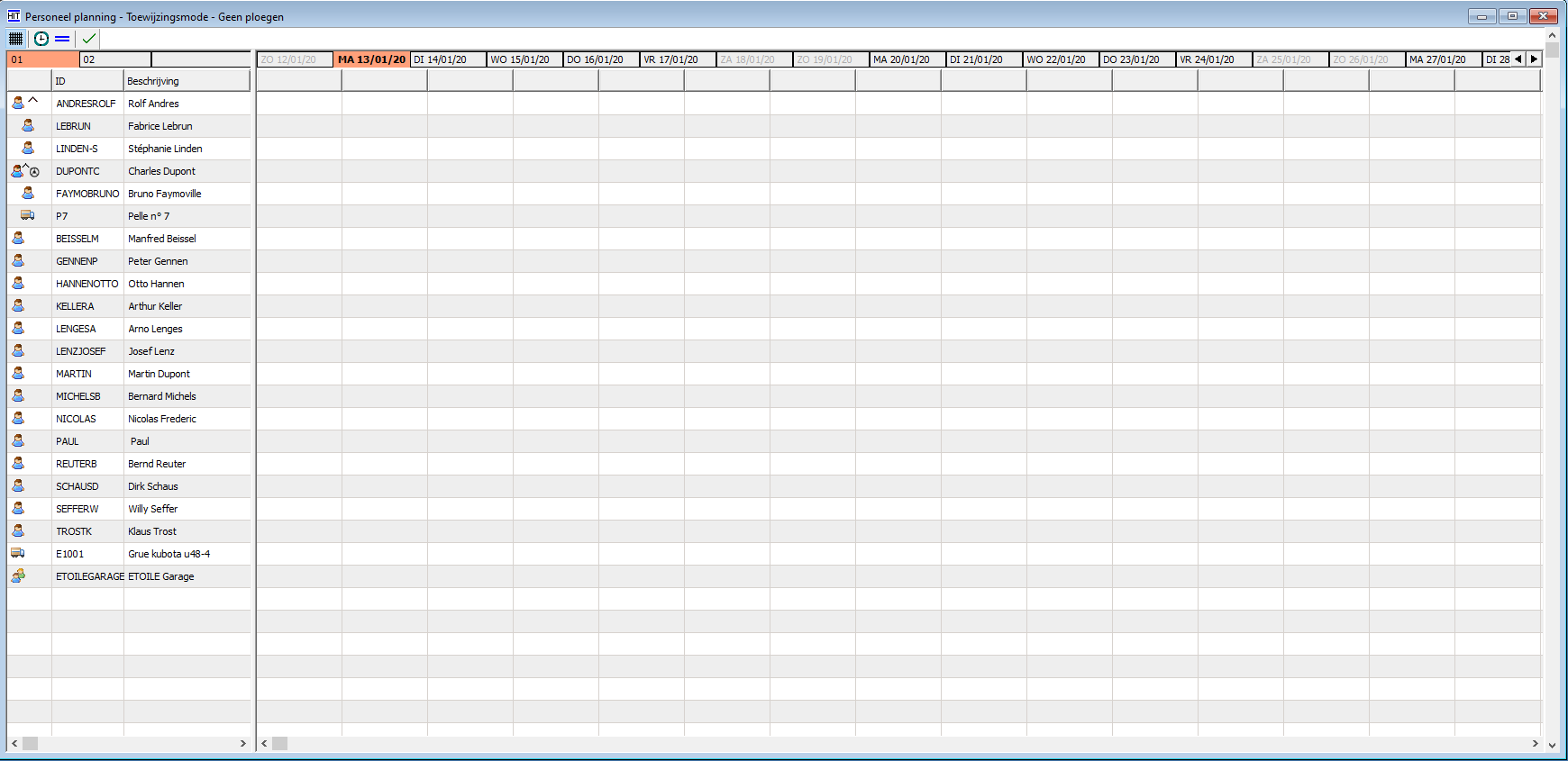
Task: Click the clock icon in the toolbar
Action: [x=41, y=39]
